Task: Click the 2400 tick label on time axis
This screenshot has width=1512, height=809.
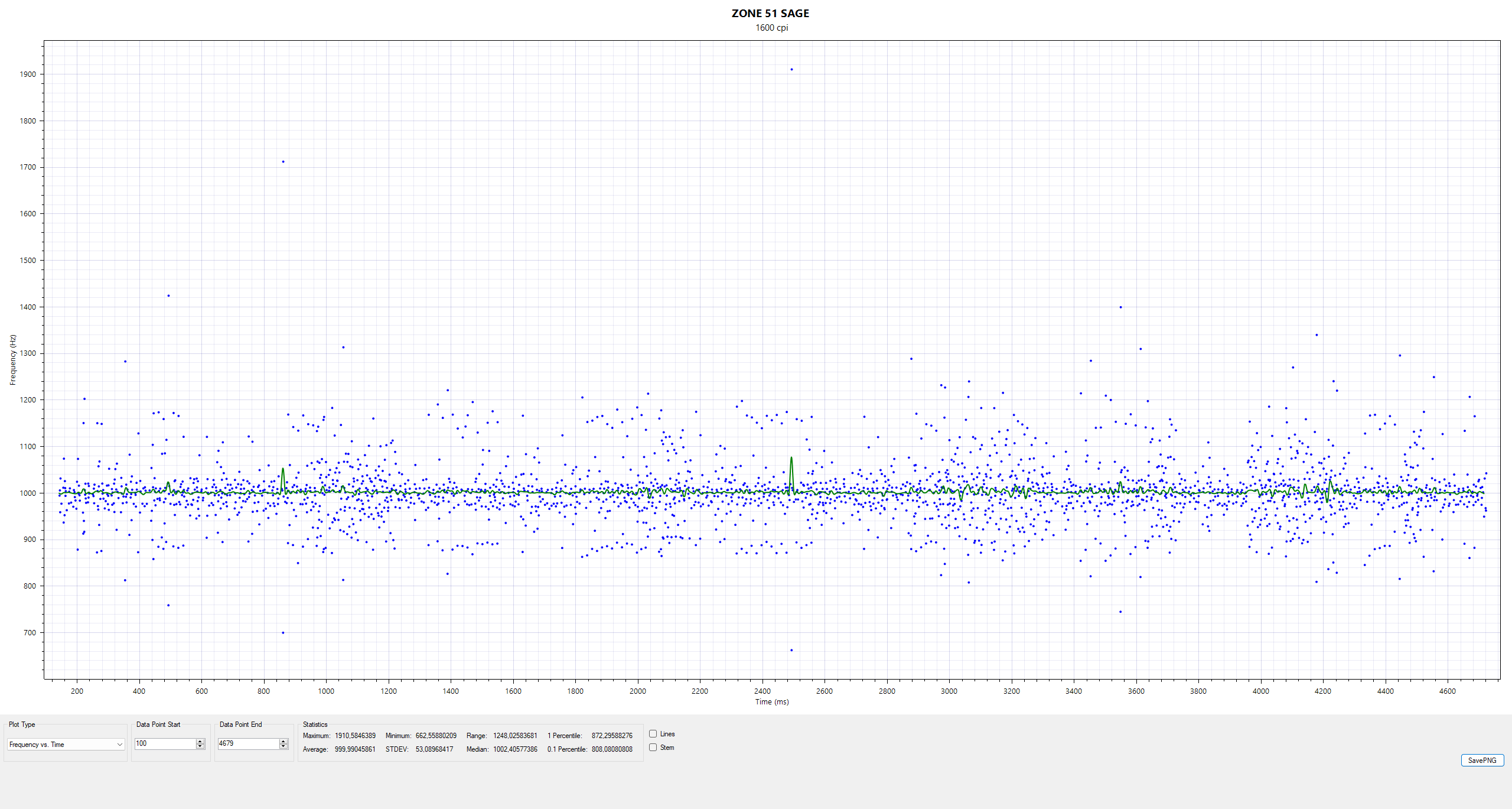Action: 762,691
